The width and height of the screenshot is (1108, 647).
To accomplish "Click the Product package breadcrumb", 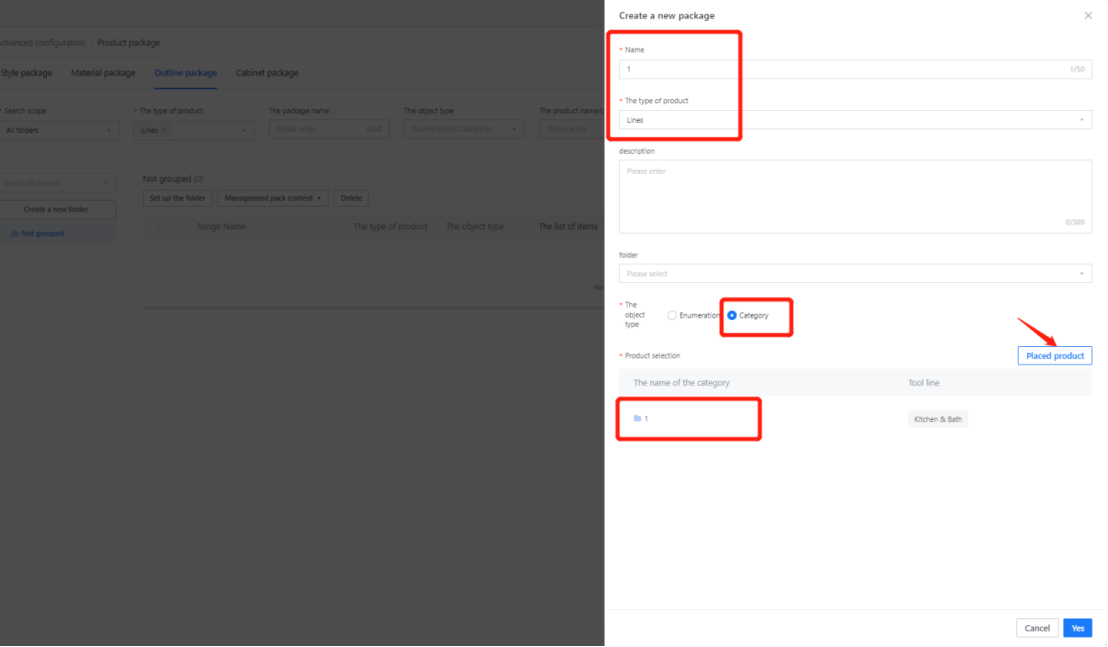I will [128, 43].
